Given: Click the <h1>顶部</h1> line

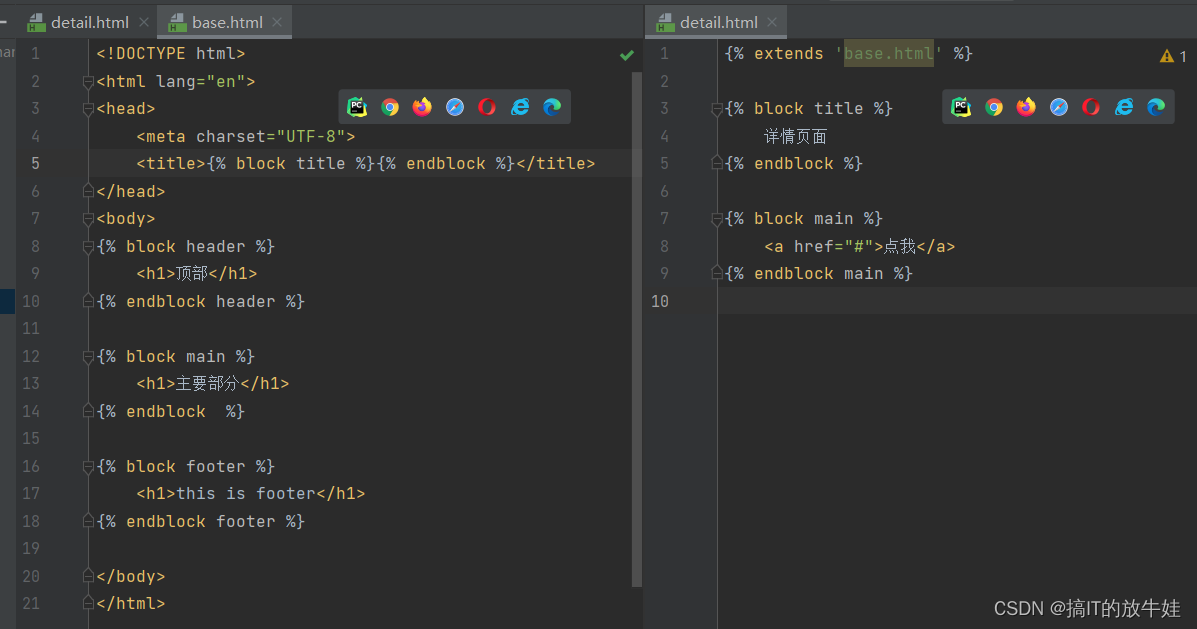Looking at the screenshot, I should click(x=197, y=273).
